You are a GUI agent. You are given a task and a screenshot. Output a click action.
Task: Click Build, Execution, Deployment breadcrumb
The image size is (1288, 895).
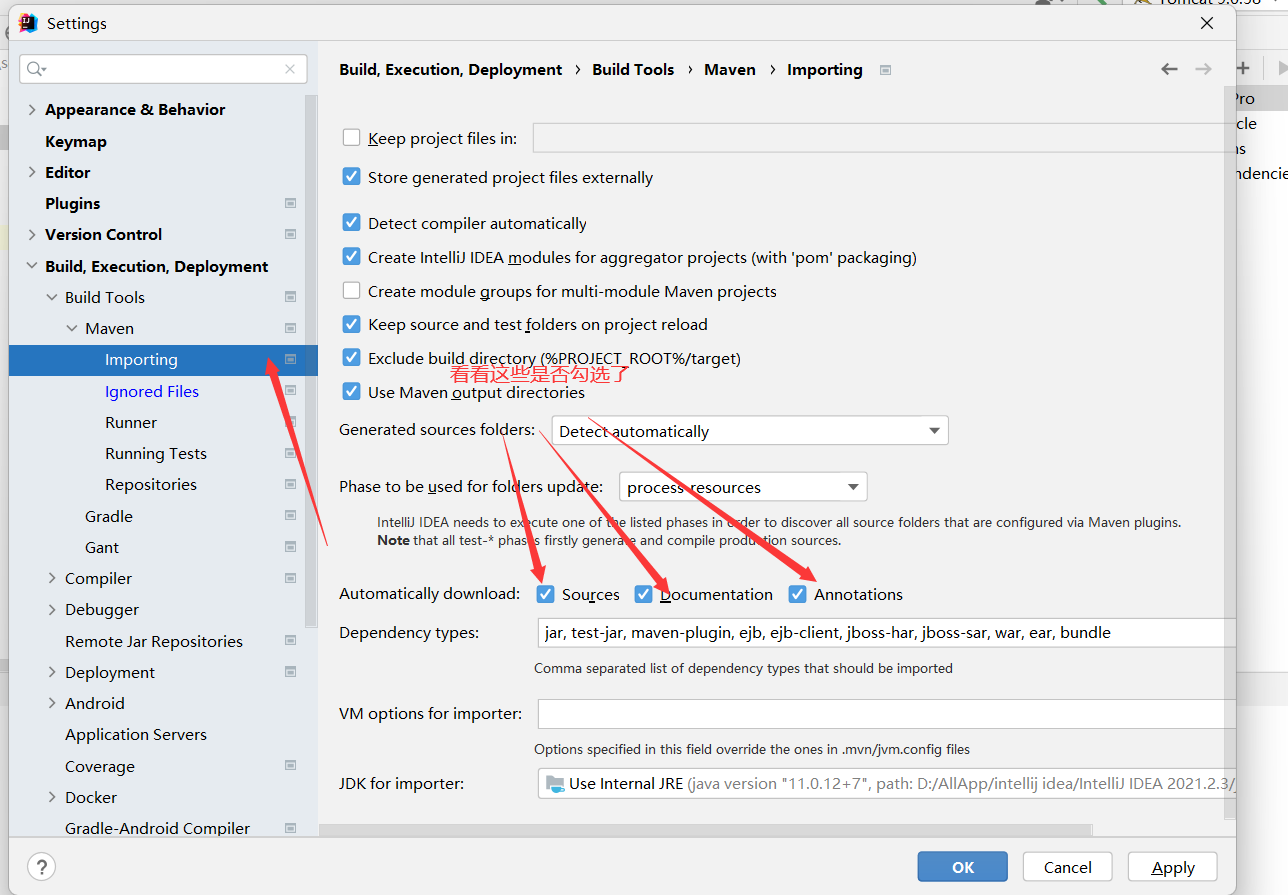(451, 69)
